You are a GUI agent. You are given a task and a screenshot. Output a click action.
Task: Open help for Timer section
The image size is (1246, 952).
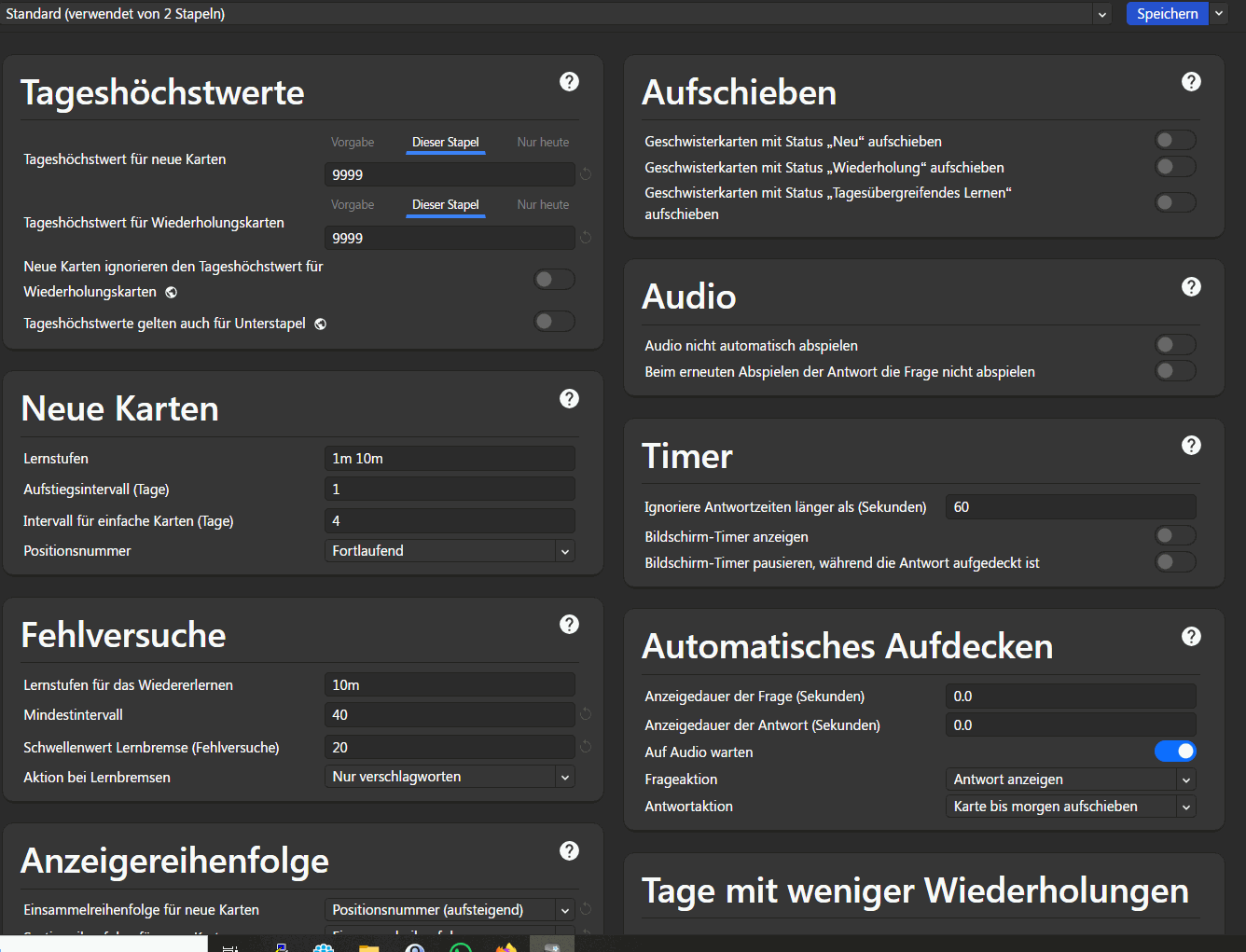coord(1191,446)
